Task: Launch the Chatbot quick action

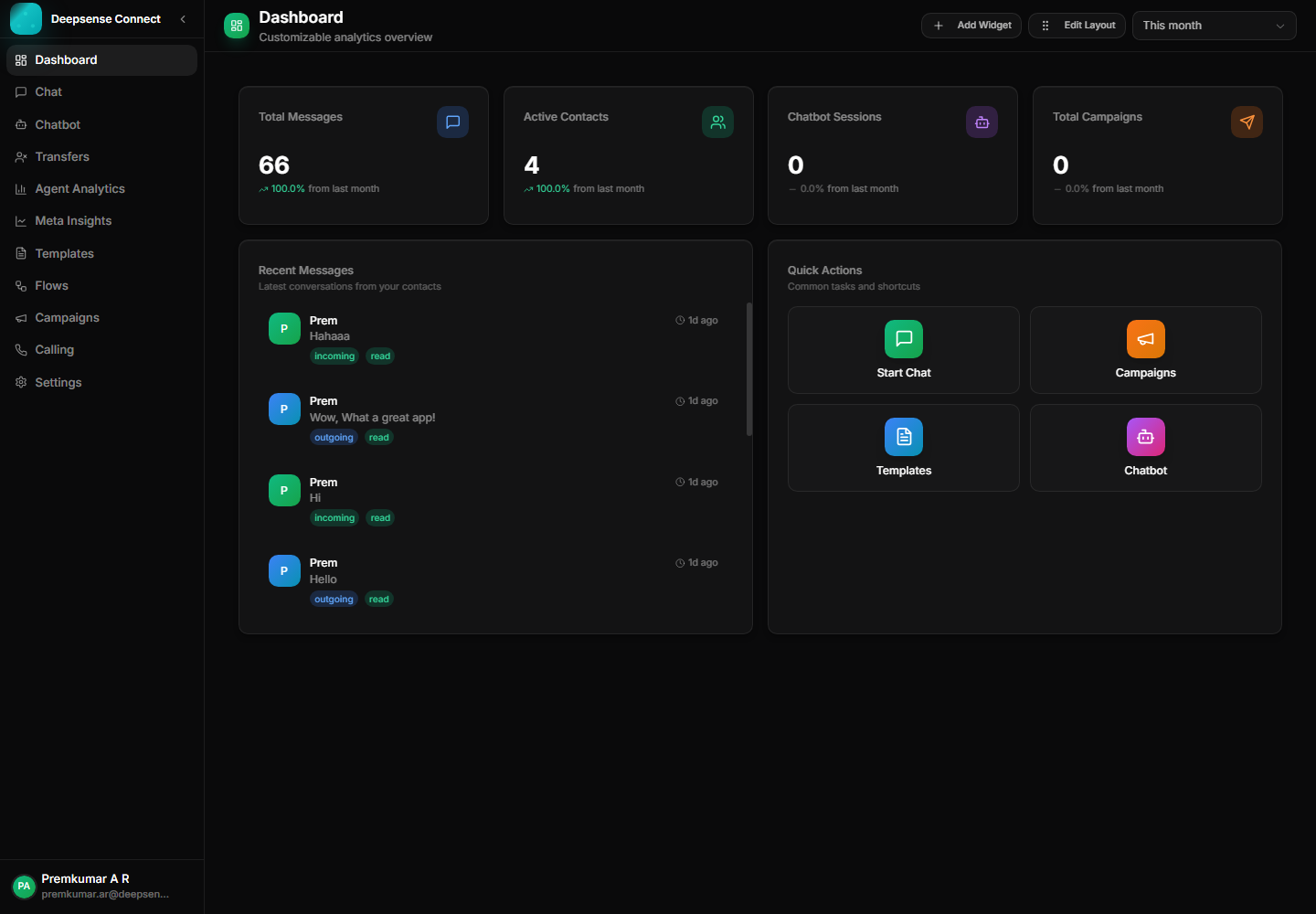Action: [x=1145, y=448]
